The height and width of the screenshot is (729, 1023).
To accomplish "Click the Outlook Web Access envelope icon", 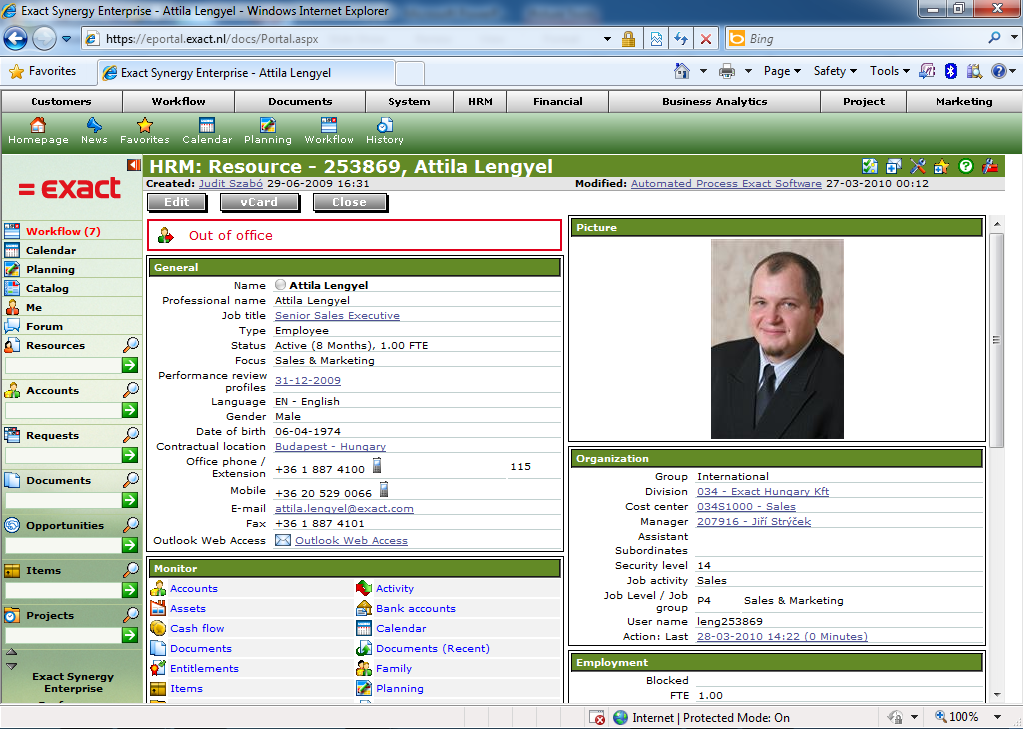I will point(282,540).
